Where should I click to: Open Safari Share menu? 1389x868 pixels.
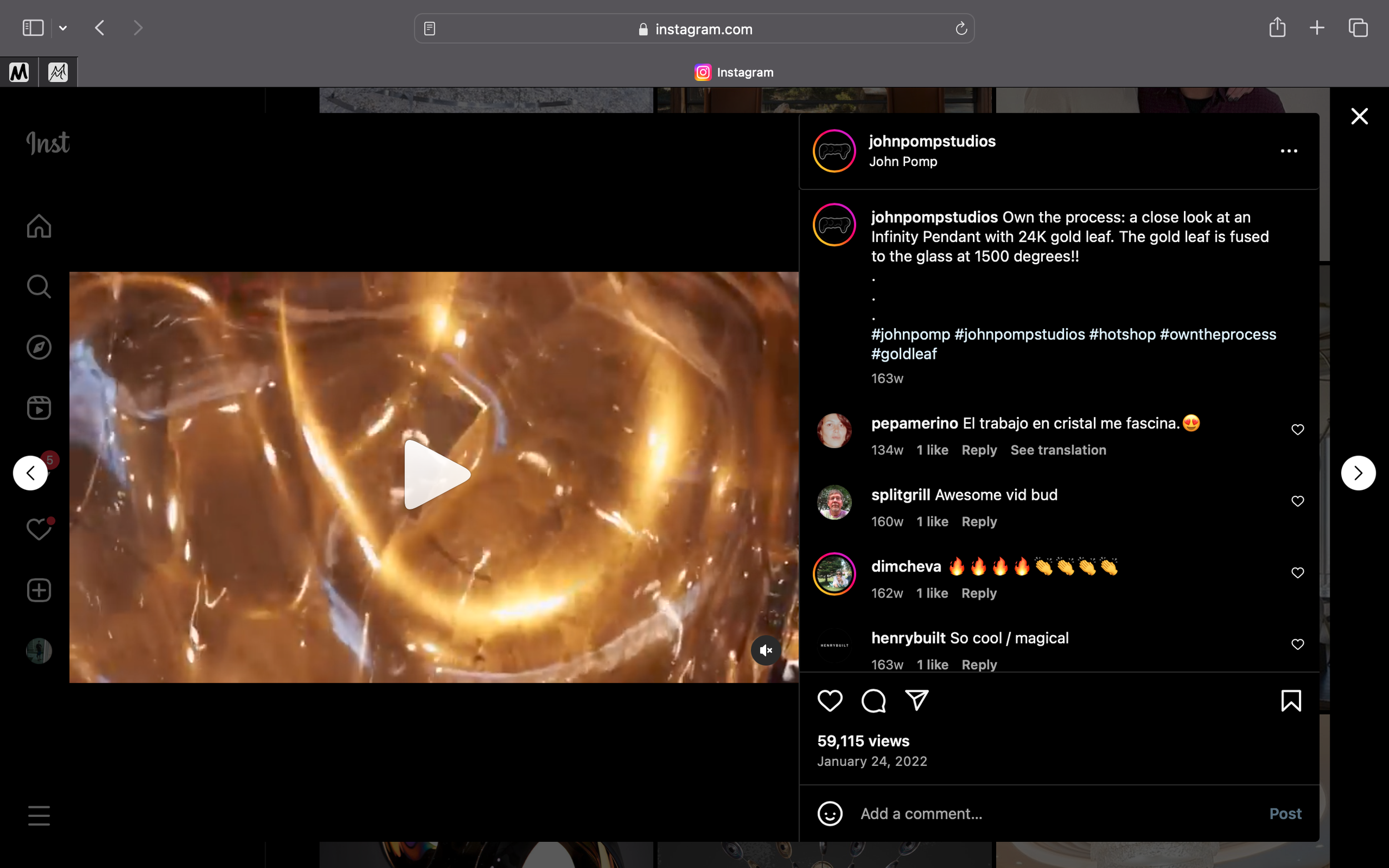click(1277, 27)
